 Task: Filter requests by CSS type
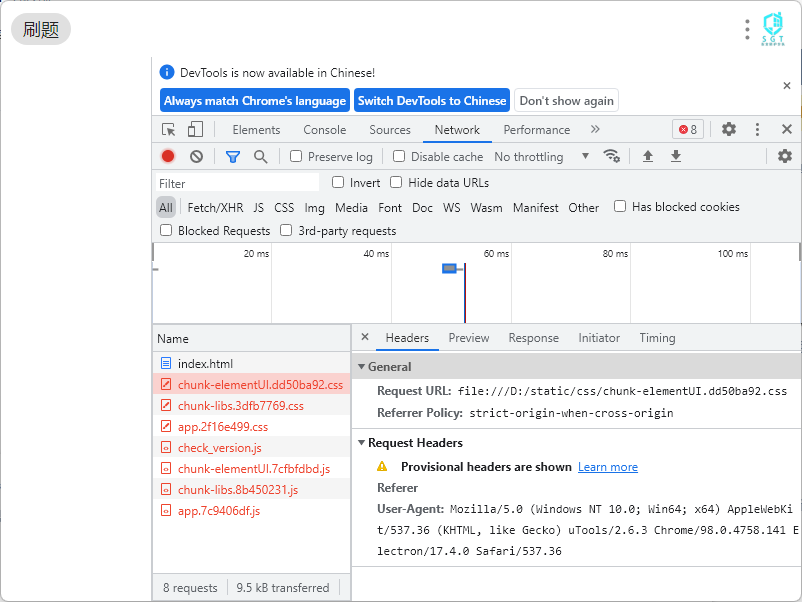[x=284, y=208]
